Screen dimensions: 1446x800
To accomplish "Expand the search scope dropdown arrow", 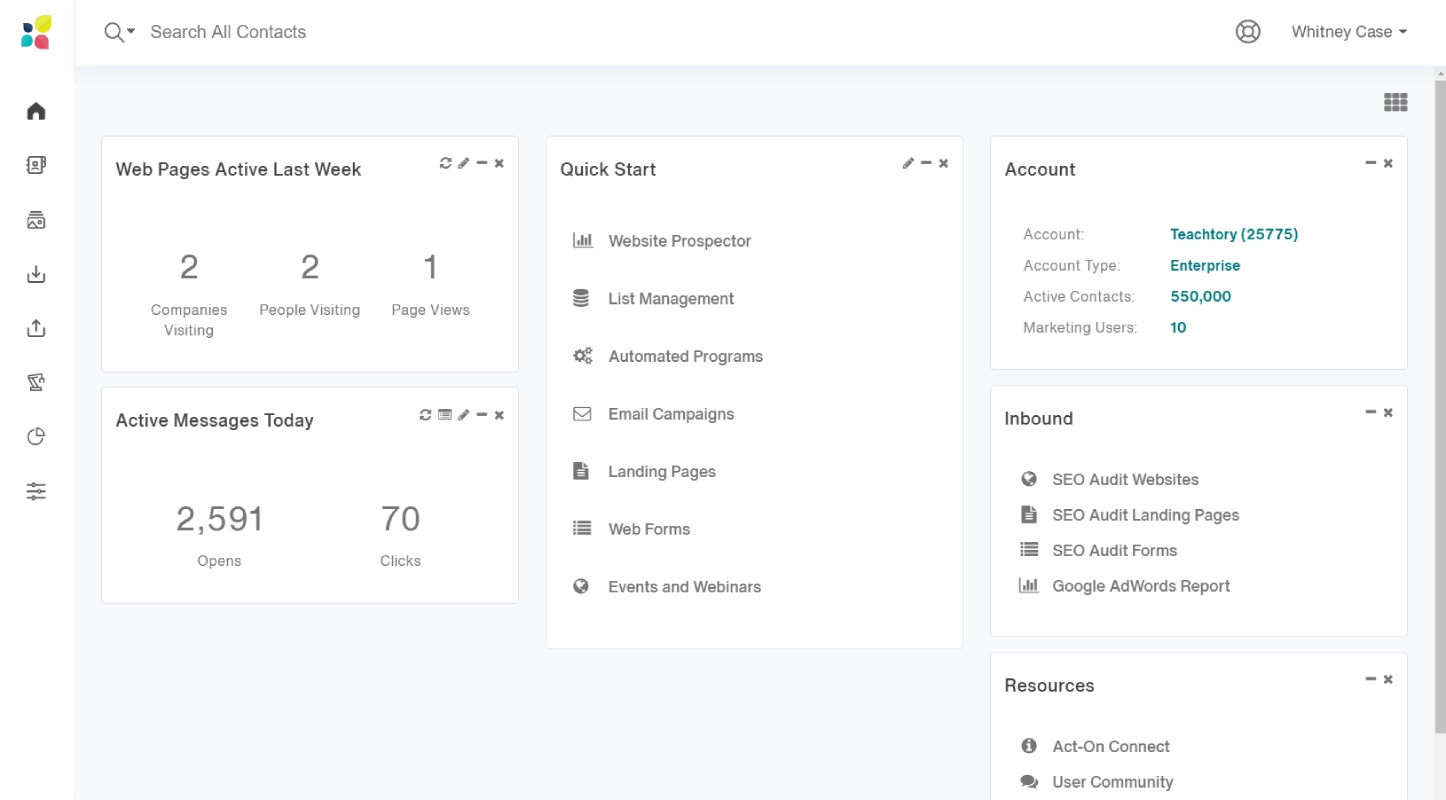I will [x=131, y=32].
